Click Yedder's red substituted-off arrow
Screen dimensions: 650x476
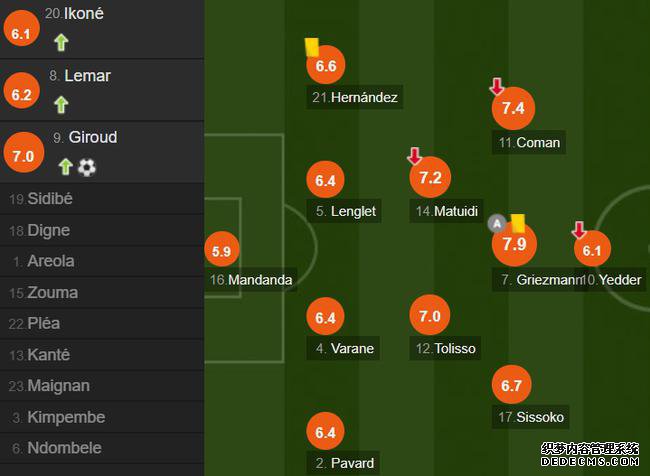(579, 230)
